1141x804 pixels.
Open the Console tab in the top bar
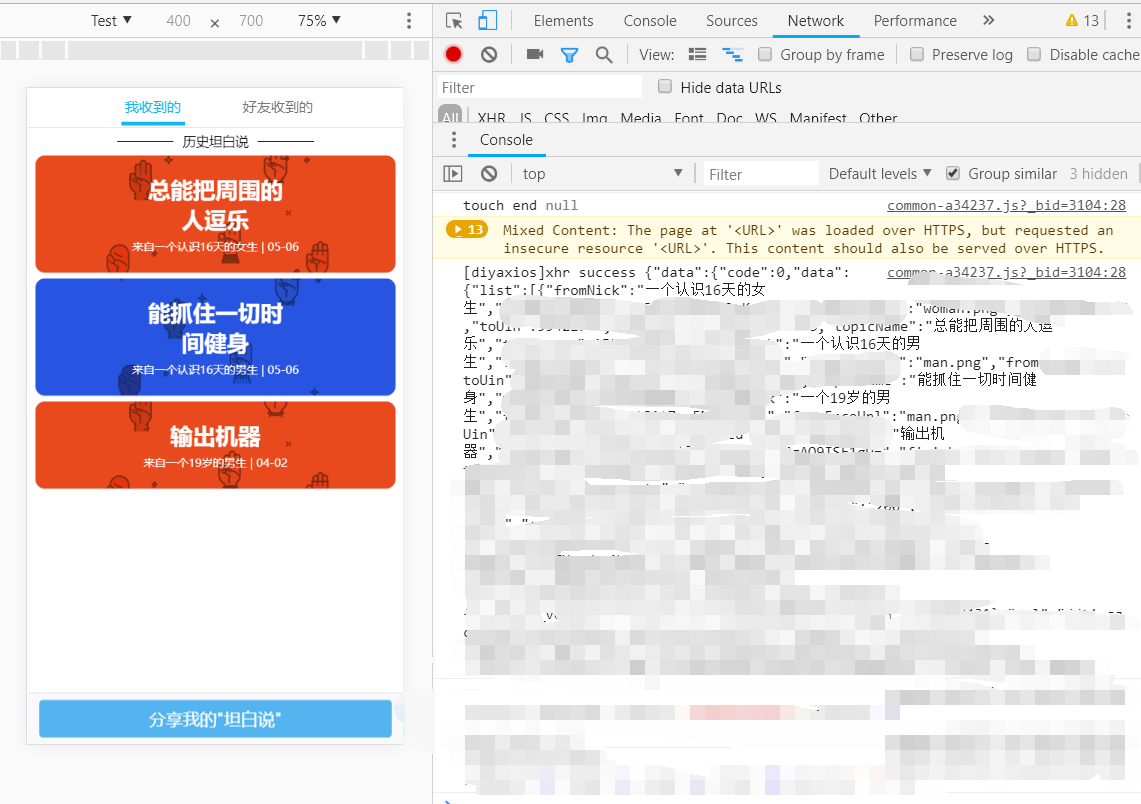click(650, 21)
